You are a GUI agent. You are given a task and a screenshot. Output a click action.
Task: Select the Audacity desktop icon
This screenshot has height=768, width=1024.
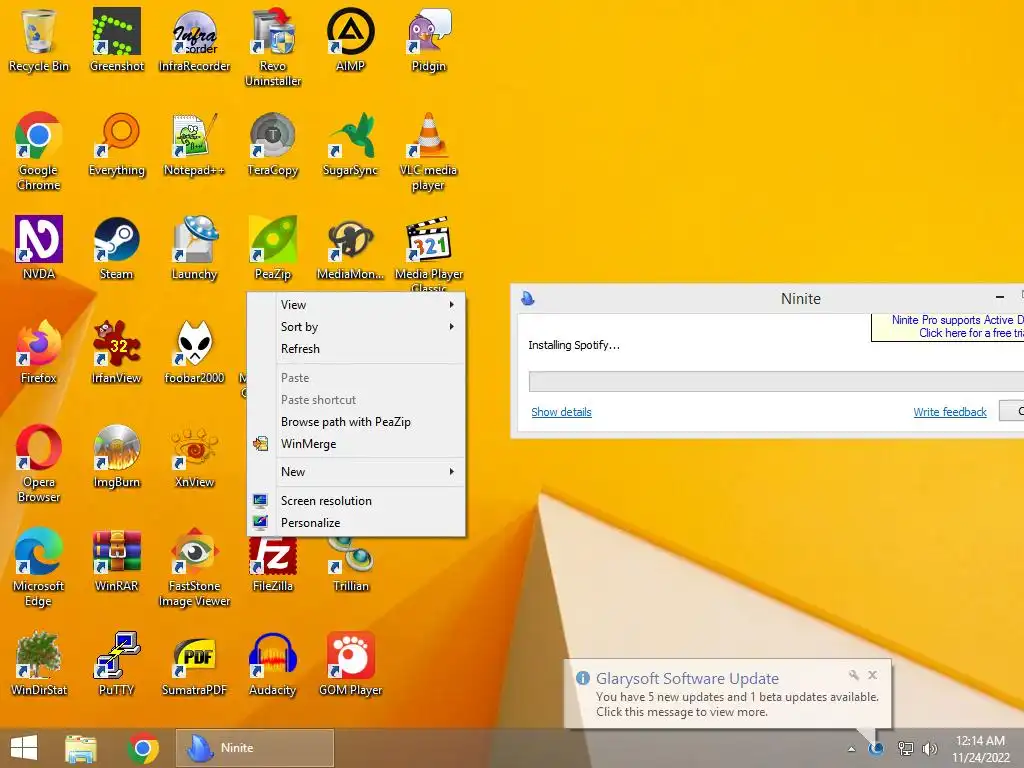(273, 663)
